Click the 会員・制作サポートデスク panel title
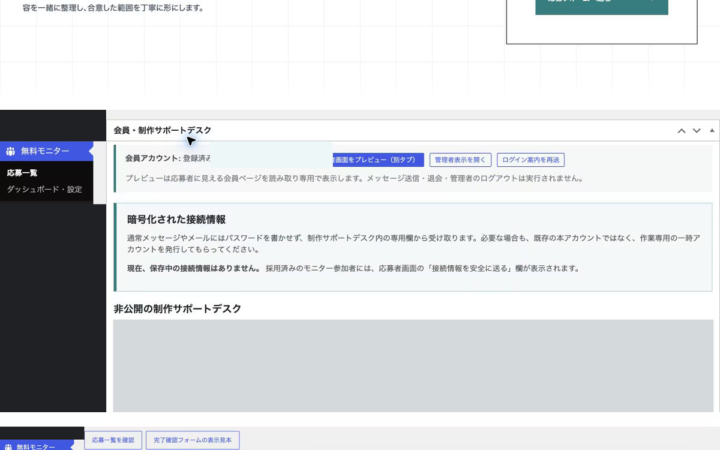 coord(163,130)
